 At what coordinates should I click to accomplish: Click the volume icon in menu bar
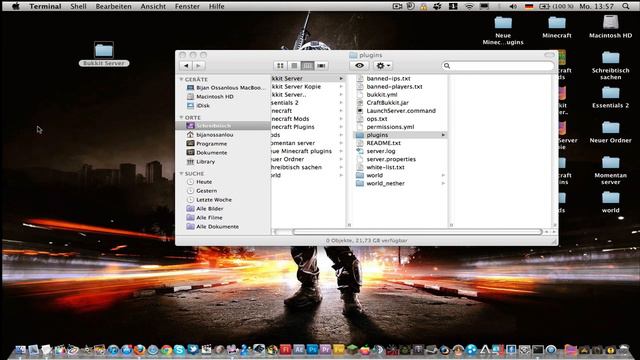tap(513, 6)
